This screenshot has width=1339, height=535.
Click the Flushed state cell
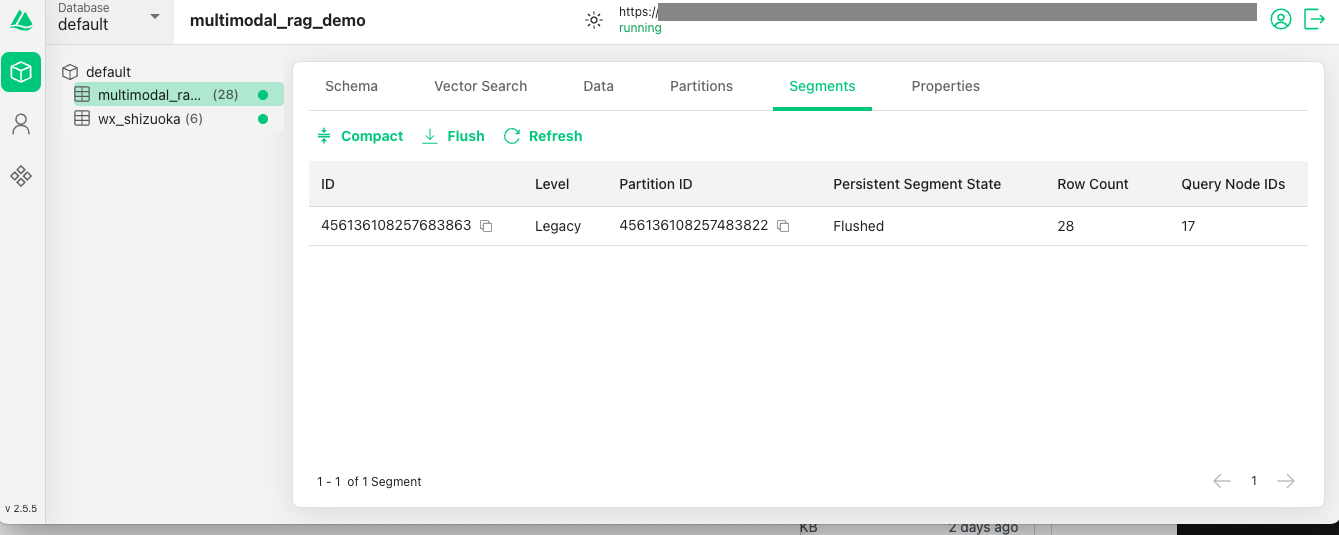[x=859, y=226]
